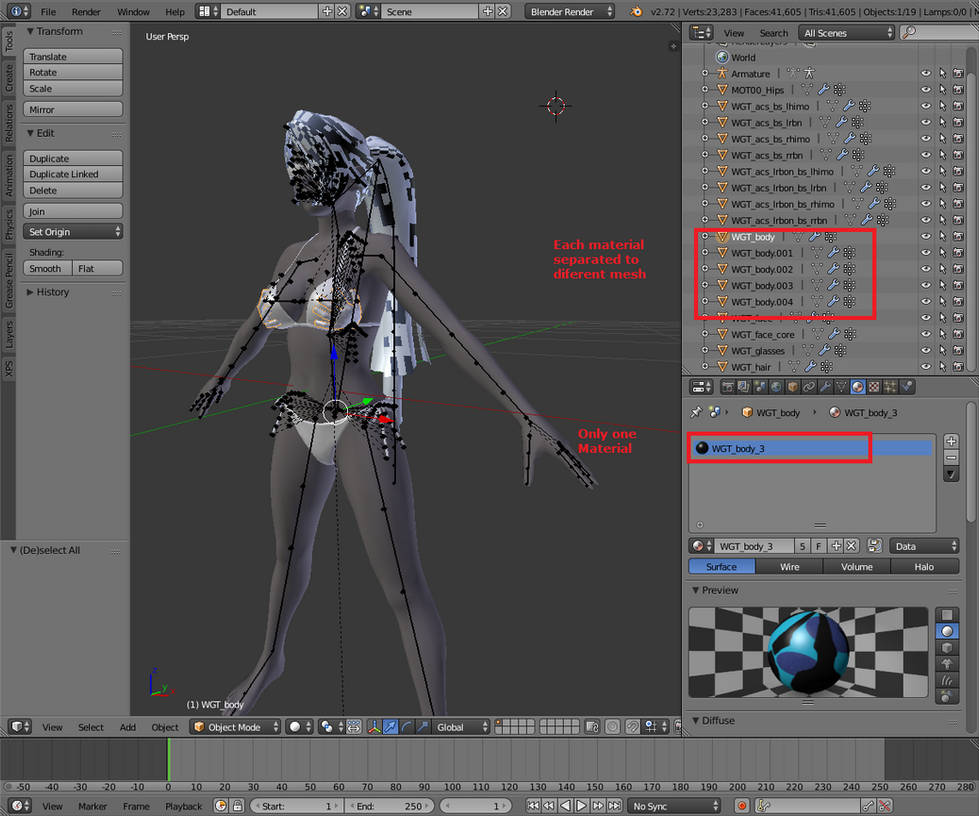Click the Duplicate Linked button

[72, 174]
